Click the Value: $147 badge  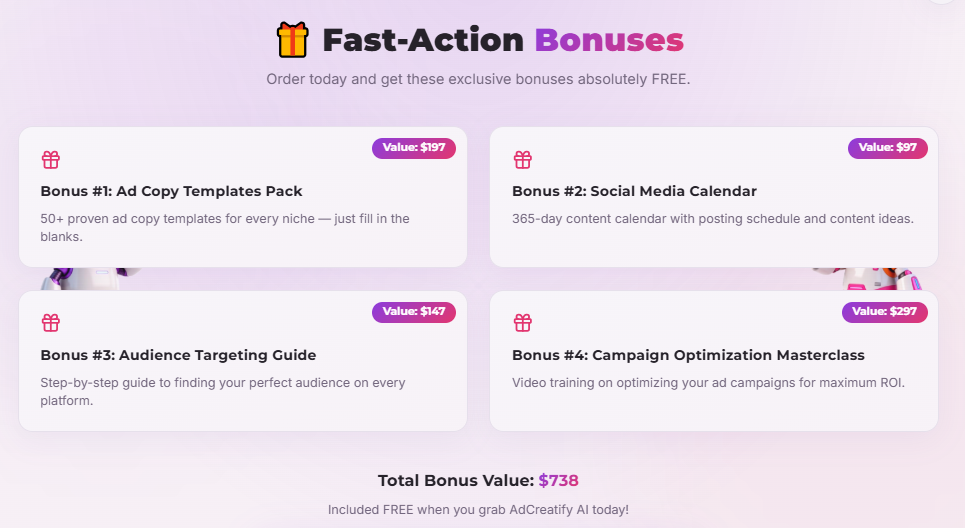(x=414, y=312)
